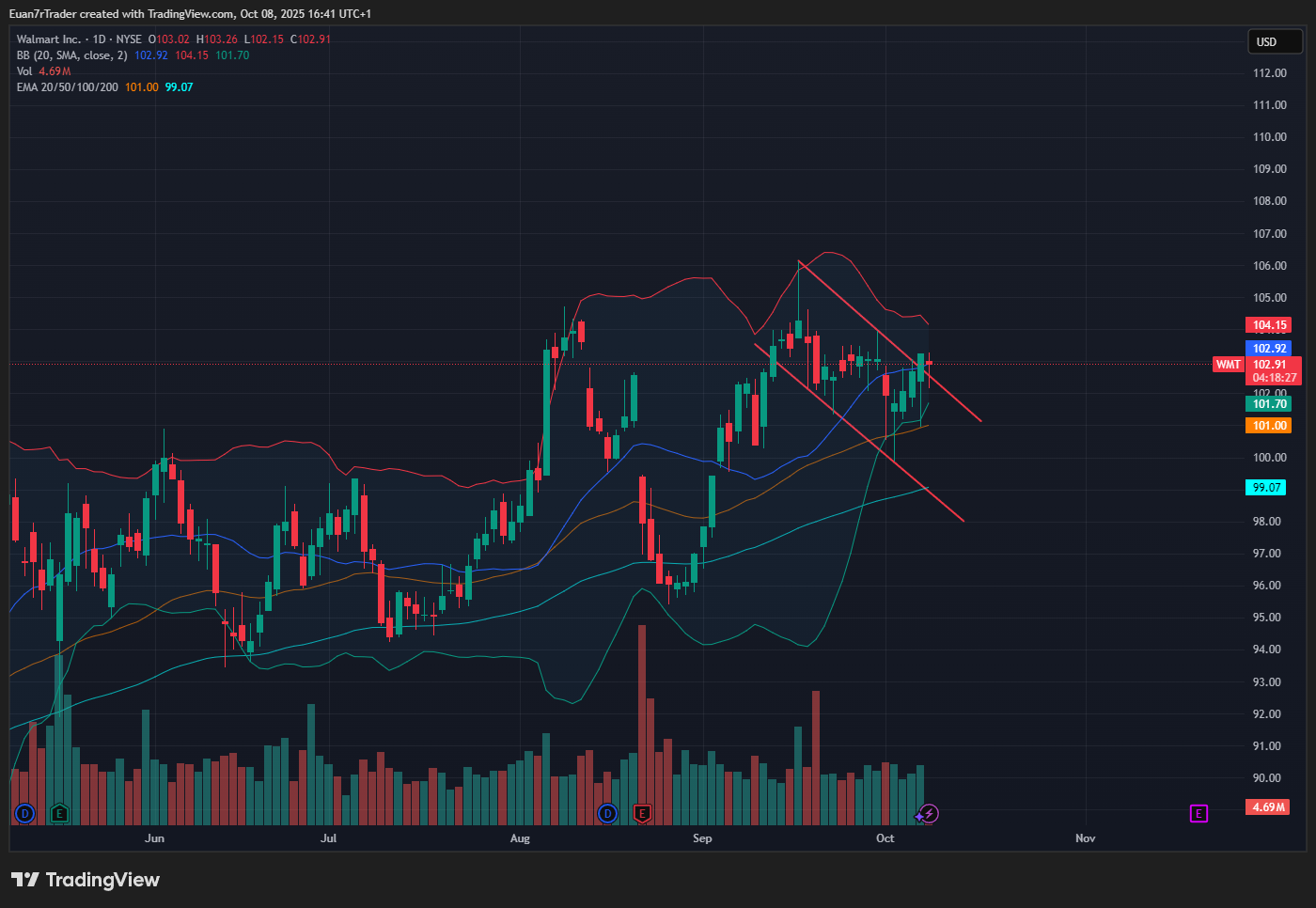Click the EMA legend value 101.00
The image size is (1316, 908).
(x=142, y=87)
